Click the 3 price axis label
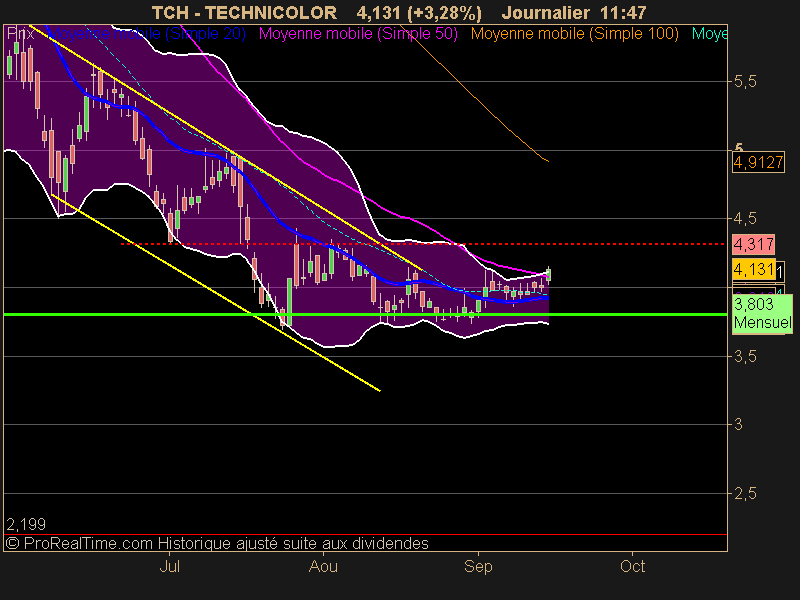 pyautogui.click(x=738, y=424)
